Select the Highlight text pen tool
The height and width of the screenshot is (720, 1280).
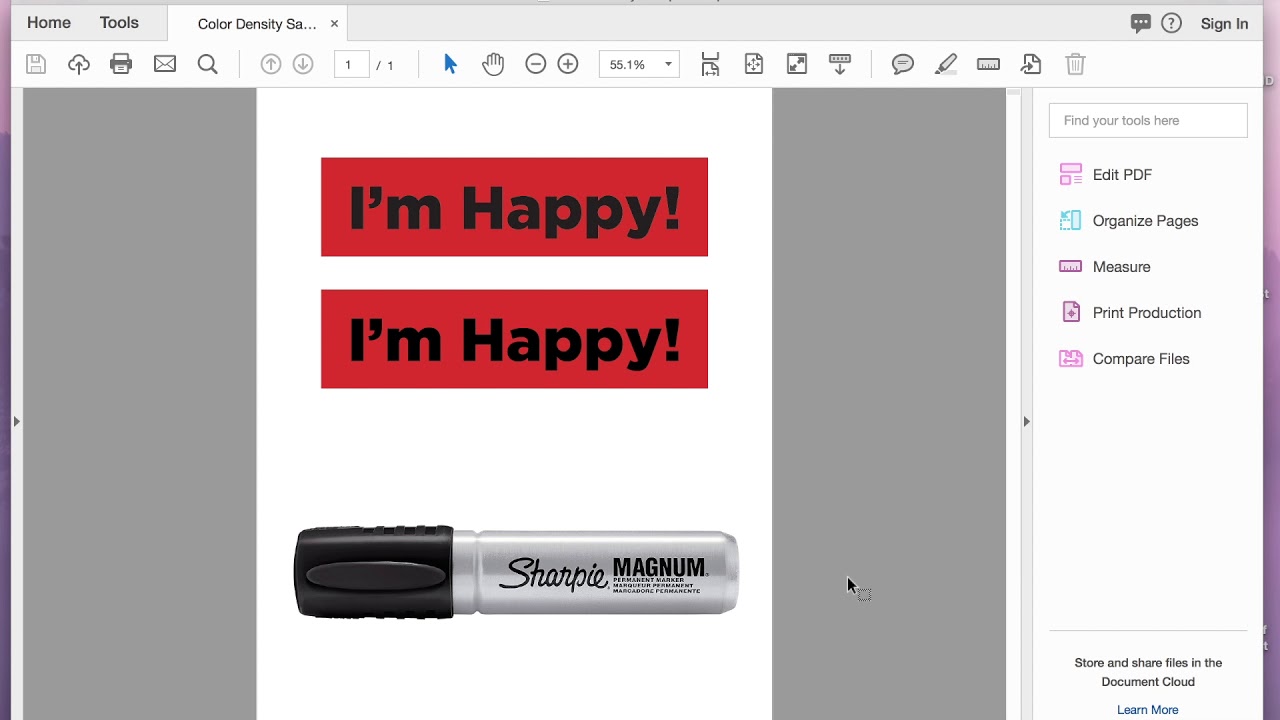(x=946, y=64)
